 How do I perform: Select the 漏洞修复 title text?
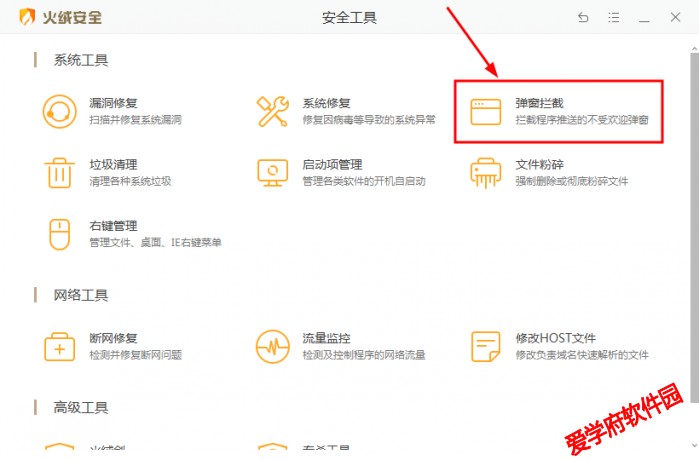(x=113, y=103)
